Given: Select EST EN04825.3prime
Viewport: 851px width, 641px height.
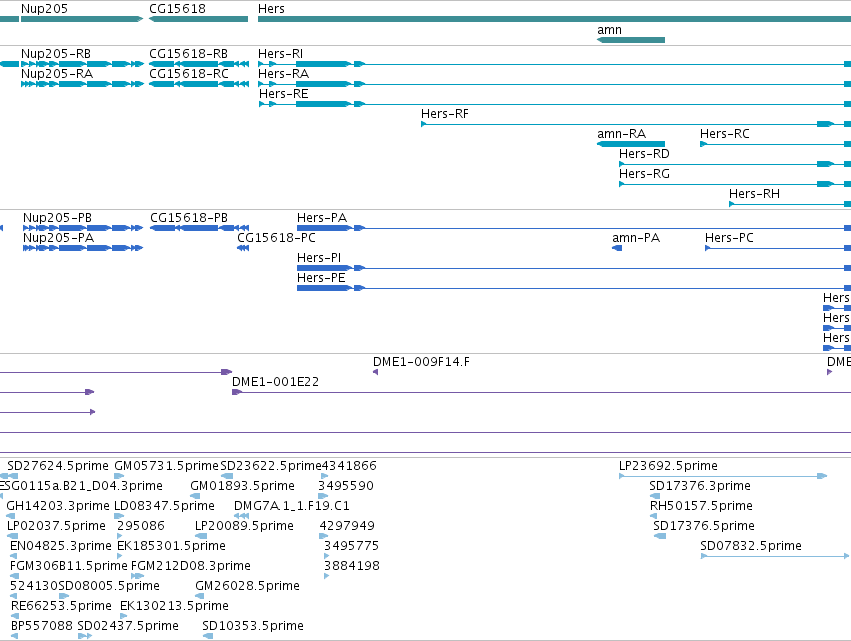Looking at the screenshot, I should pos(61,547).
